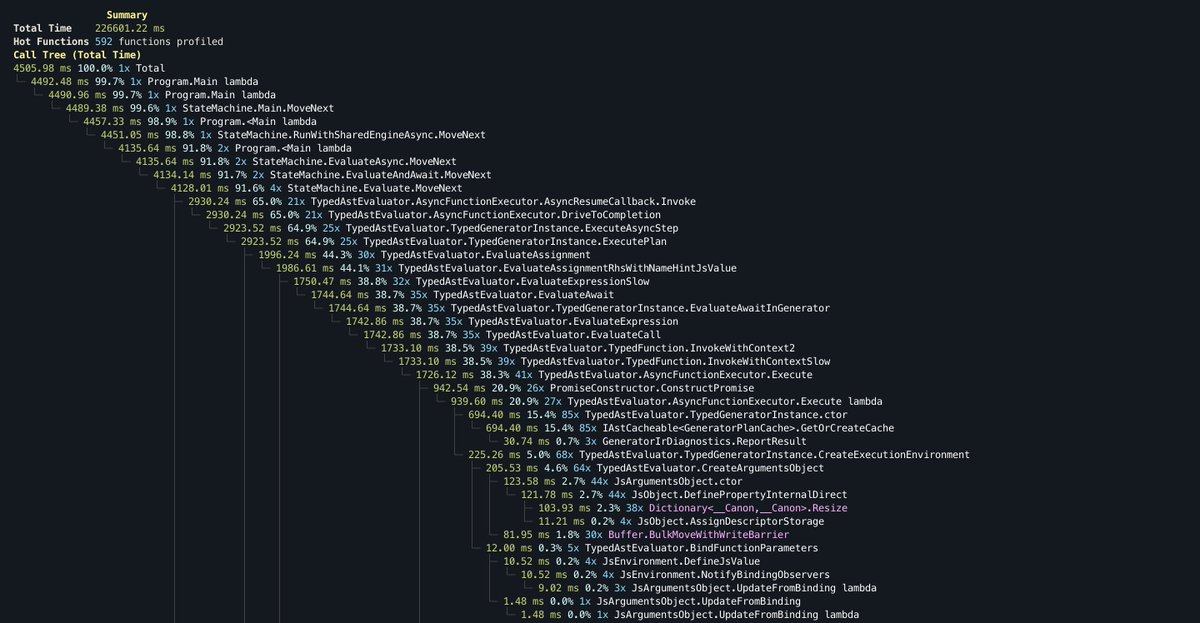1200x623 pixels.
Task: Click the EvaluateAwaitInGenerator row
Action: click(579, 307)
